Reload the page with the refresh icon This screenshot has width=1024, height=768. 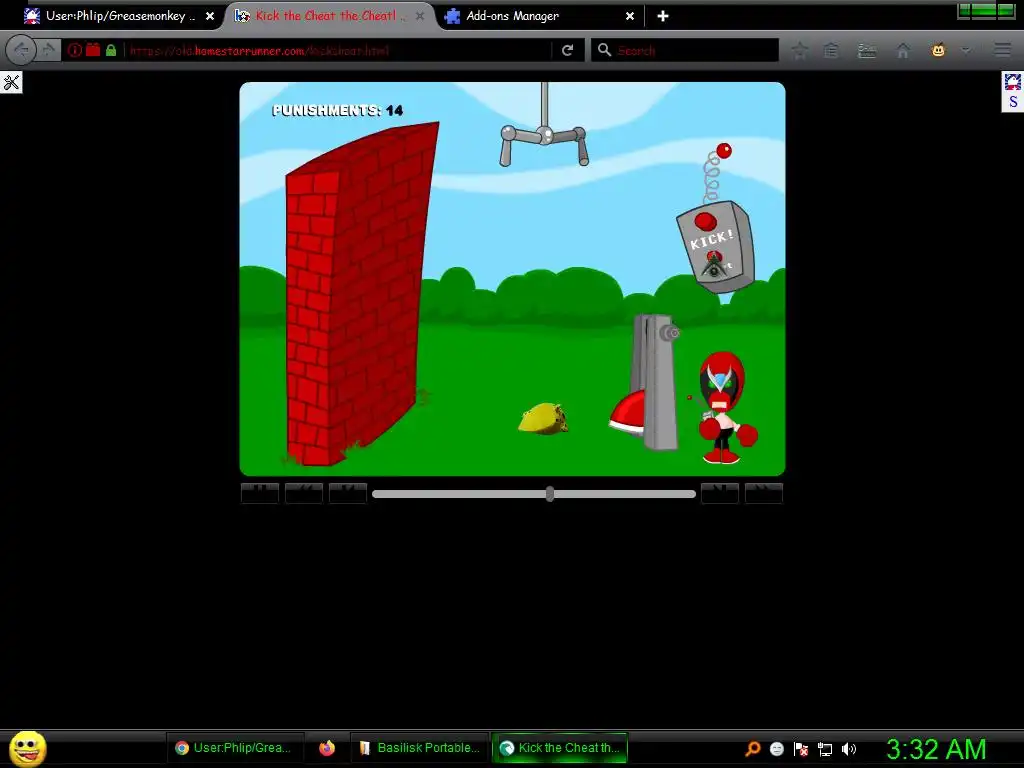(568, 50)
